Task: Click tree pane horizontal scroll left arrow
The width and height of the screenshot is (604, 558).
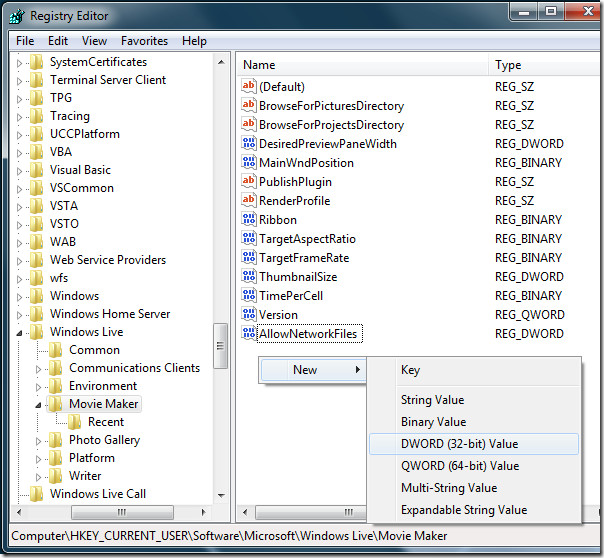Action: click(19, 512)
